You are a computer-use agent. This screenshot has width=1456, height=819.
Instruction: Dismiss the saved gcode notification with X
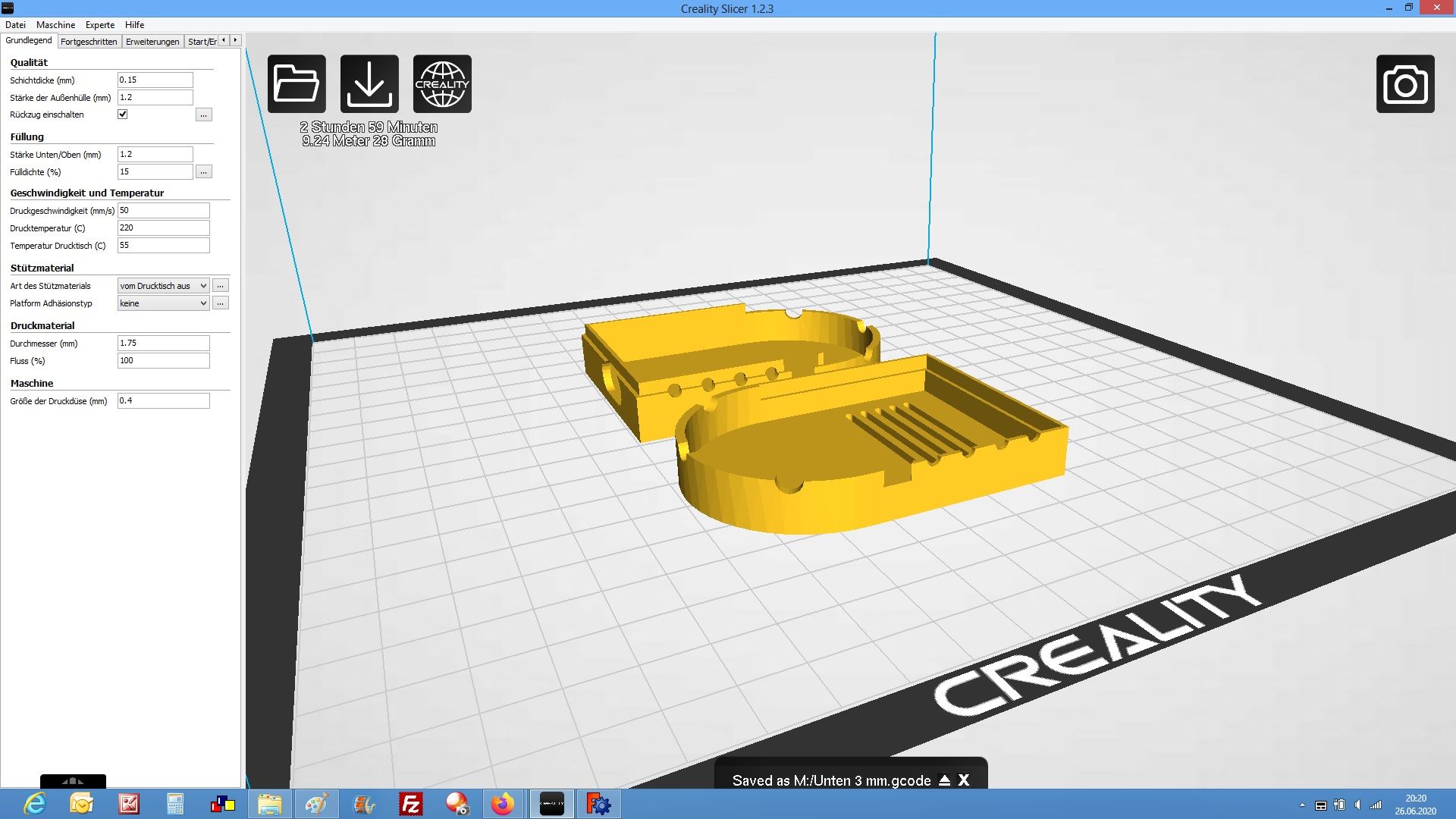964,780
